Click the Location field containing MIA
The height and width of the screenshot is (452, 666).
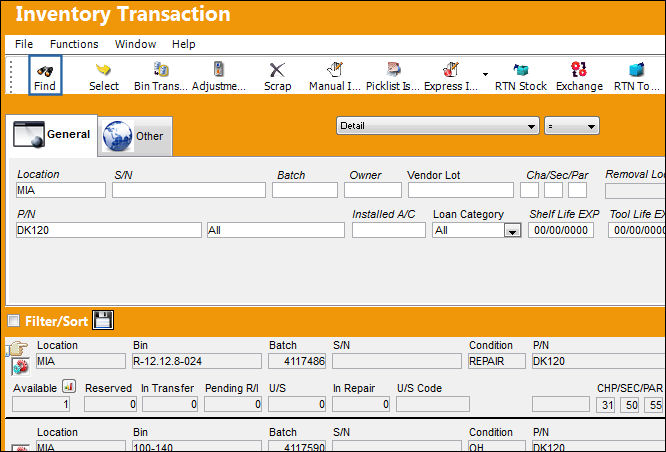(x=61, y=190)
